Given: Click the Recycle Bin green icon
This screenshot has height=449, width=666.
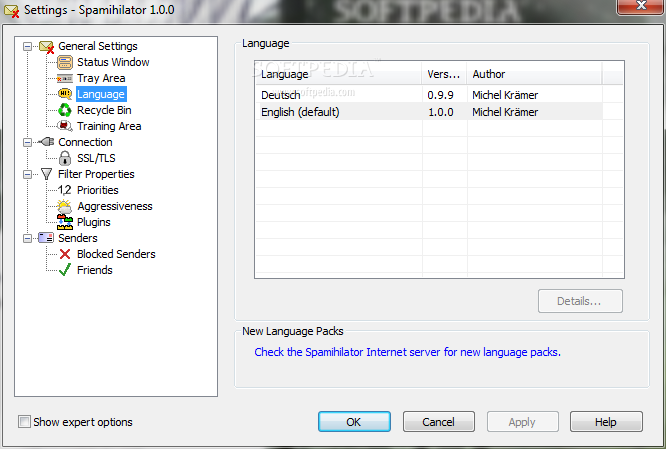Looking at the screenshot, I should click(x=65, y=110).
